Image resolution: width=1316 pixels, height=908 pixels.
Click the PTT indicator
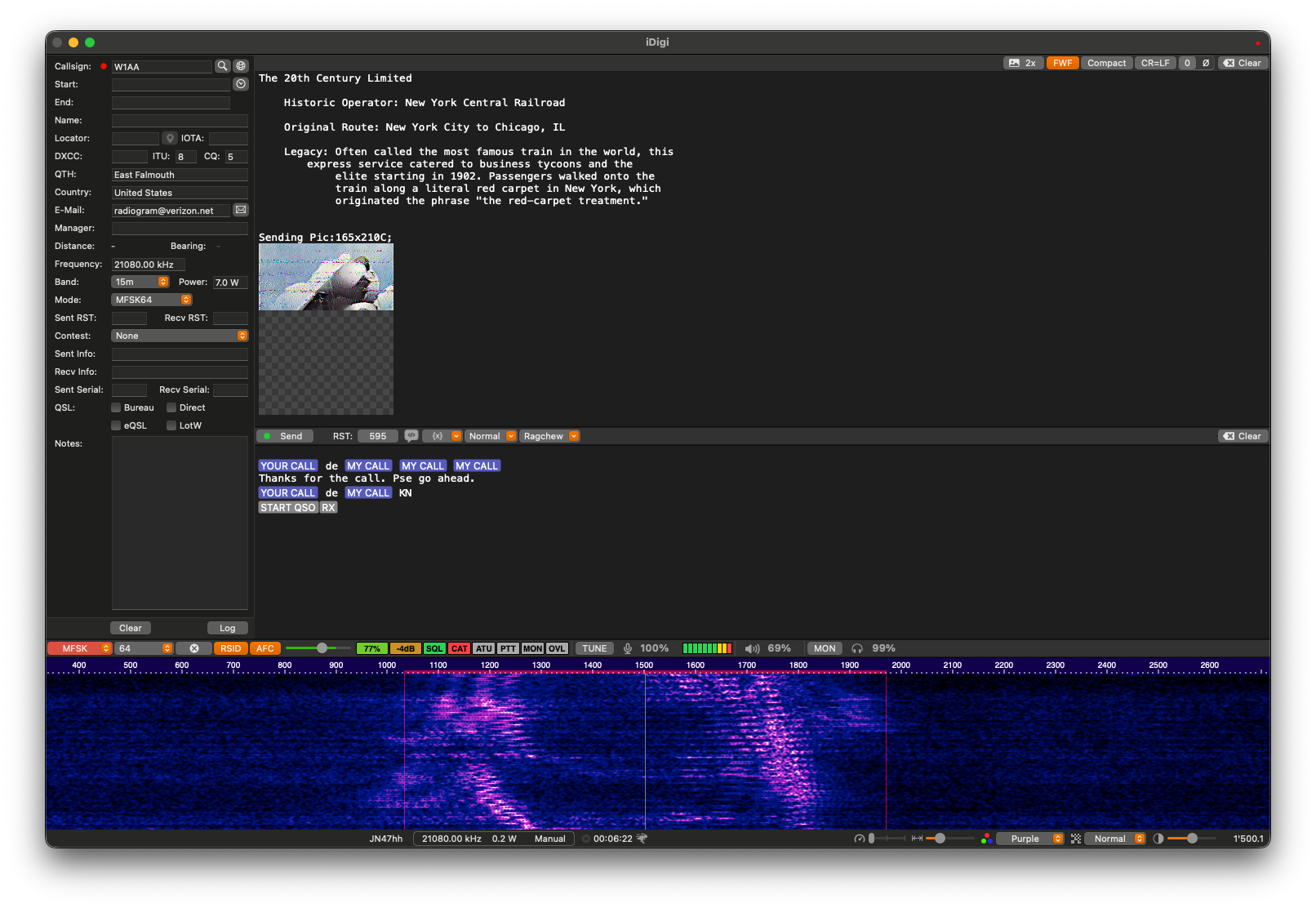508,648
